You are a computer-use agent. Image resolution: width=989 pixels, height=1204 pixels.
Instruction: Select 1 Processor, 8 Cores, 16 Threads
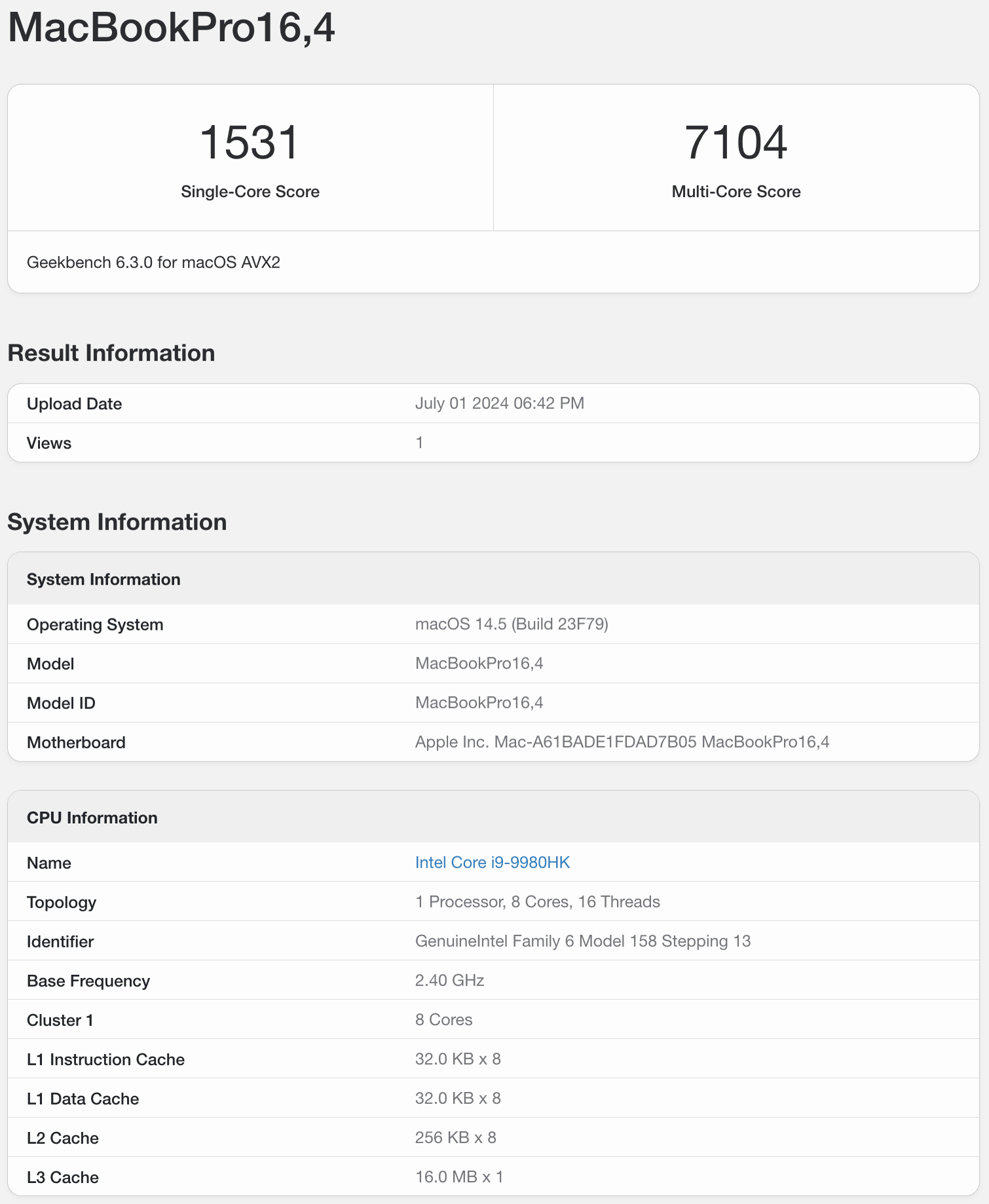coord(538,902)
